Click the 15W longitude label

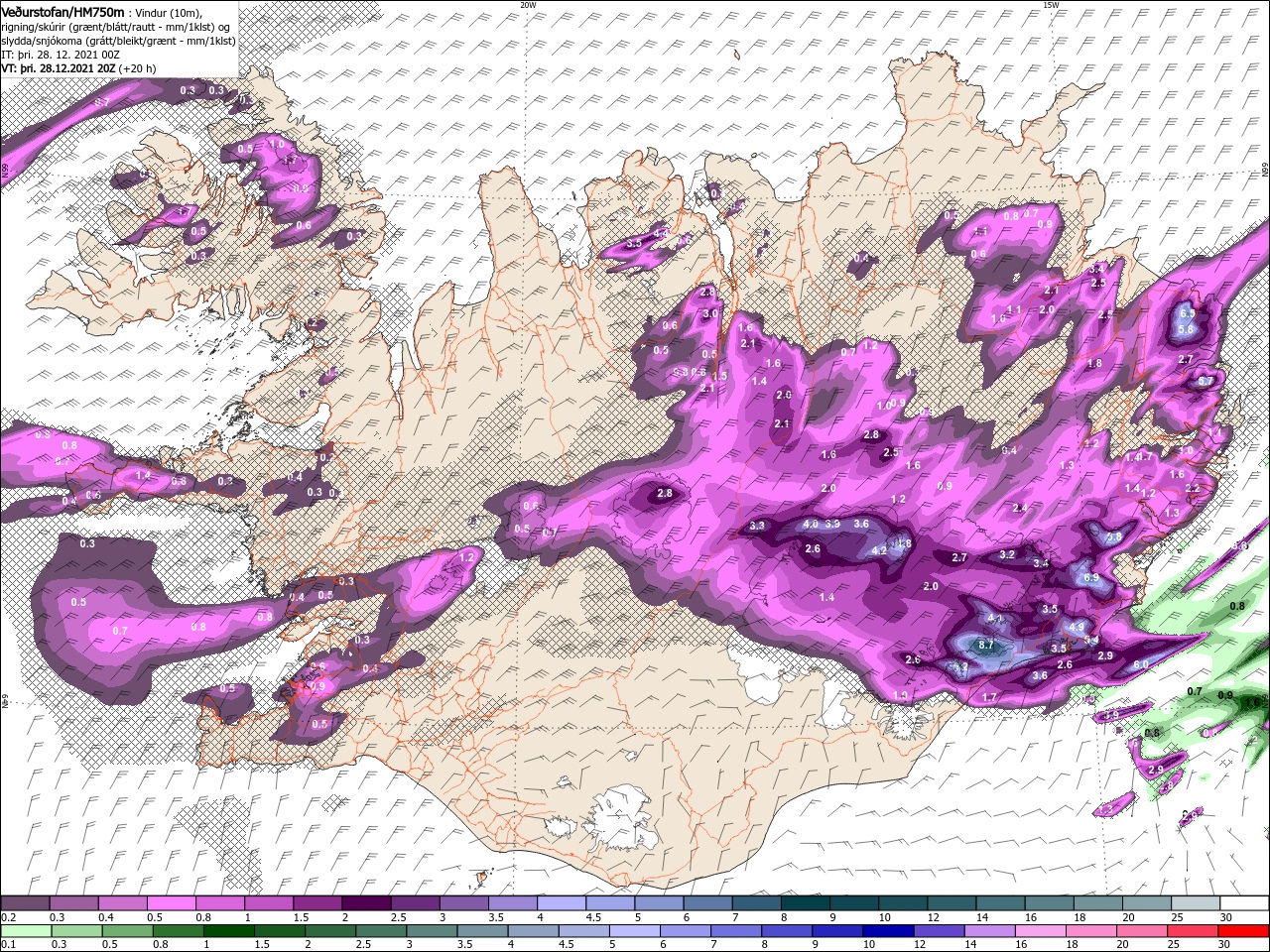1051,4
